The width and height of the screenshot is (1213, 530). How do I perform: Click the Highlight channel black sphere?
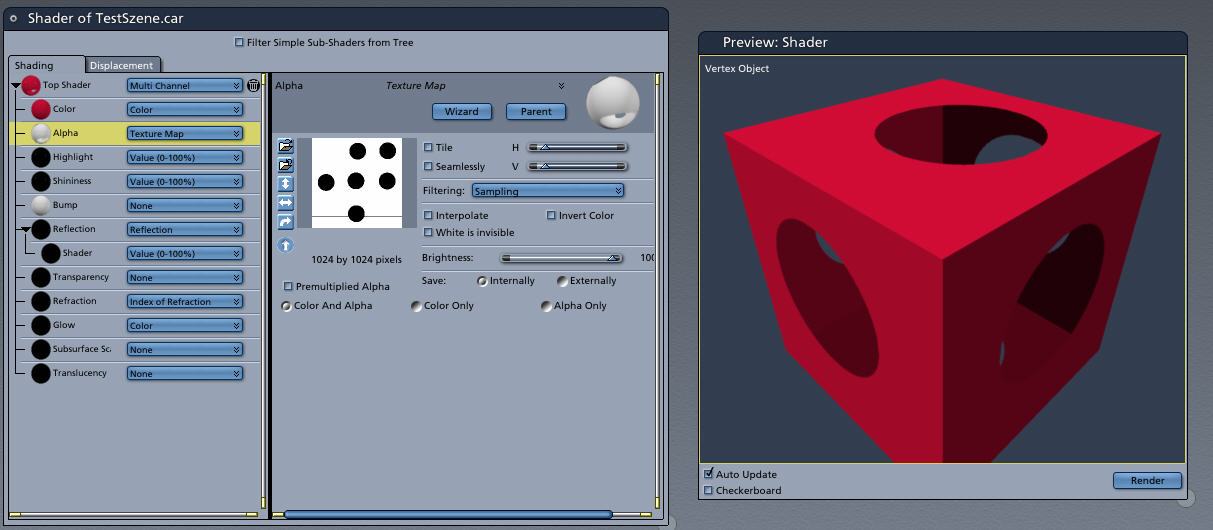point(41,157)
